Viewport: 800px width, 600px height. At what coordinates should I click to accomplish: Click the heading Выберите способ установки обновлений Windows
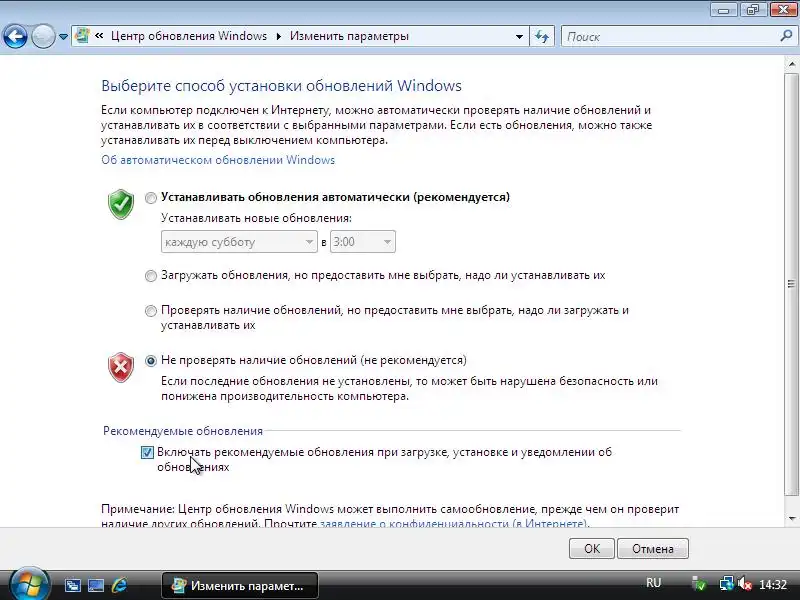281,86
